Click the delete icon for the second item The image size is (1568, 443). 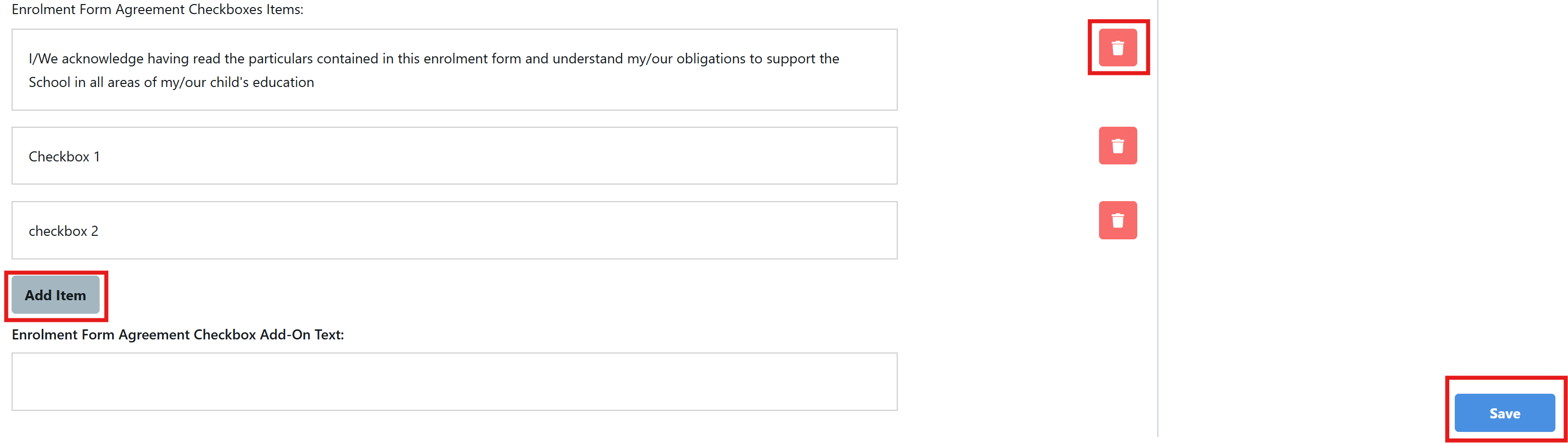[x=1118, y=145]
